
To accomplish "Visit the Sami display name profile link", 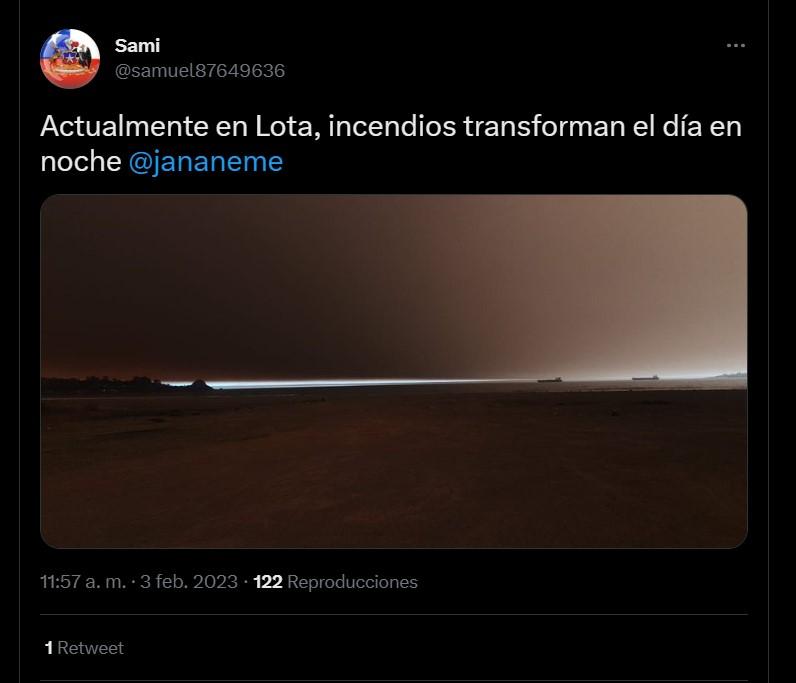I will pos(137,46).
